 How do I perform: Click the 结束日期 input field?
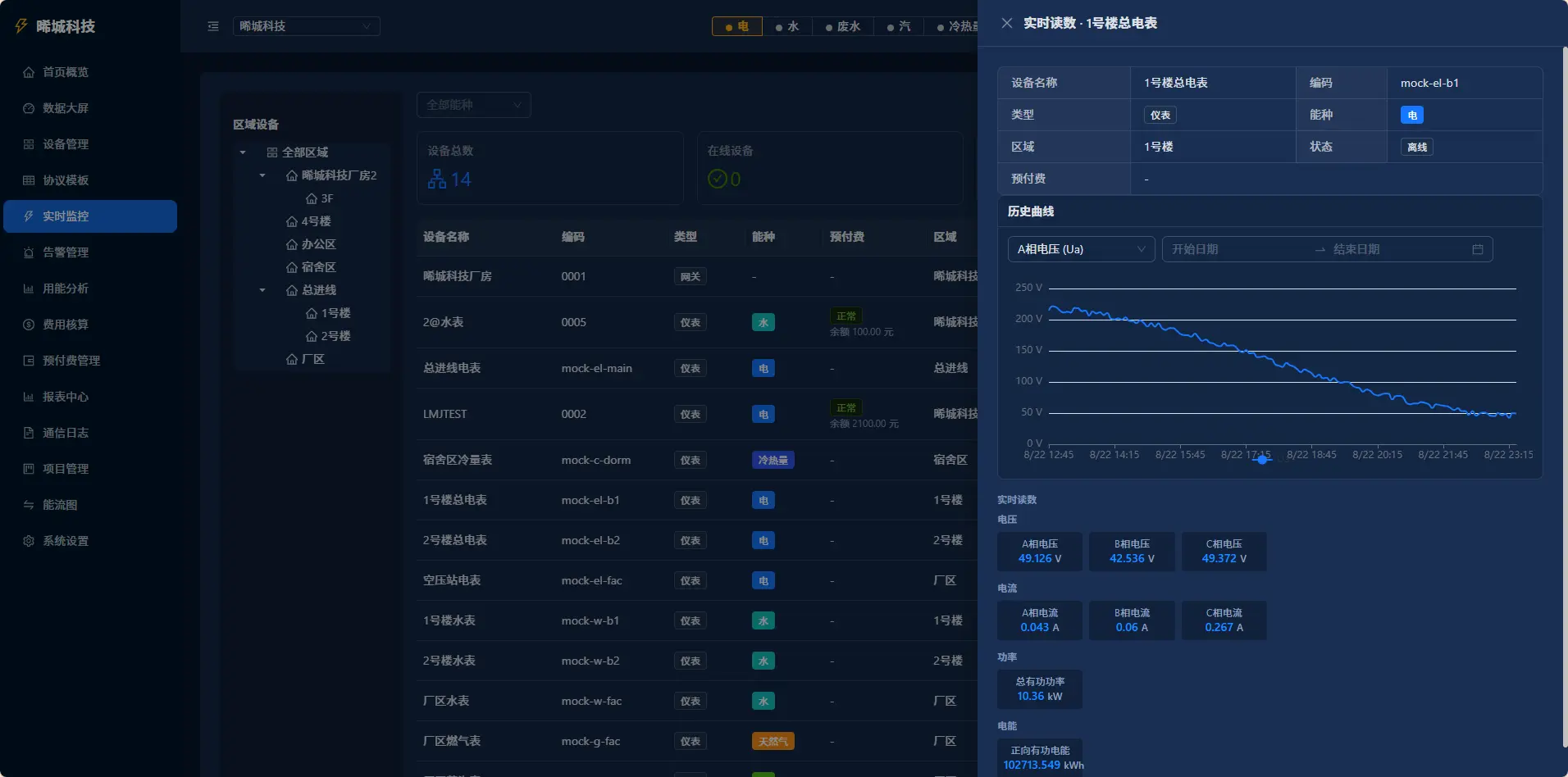tap(1398, 249)
